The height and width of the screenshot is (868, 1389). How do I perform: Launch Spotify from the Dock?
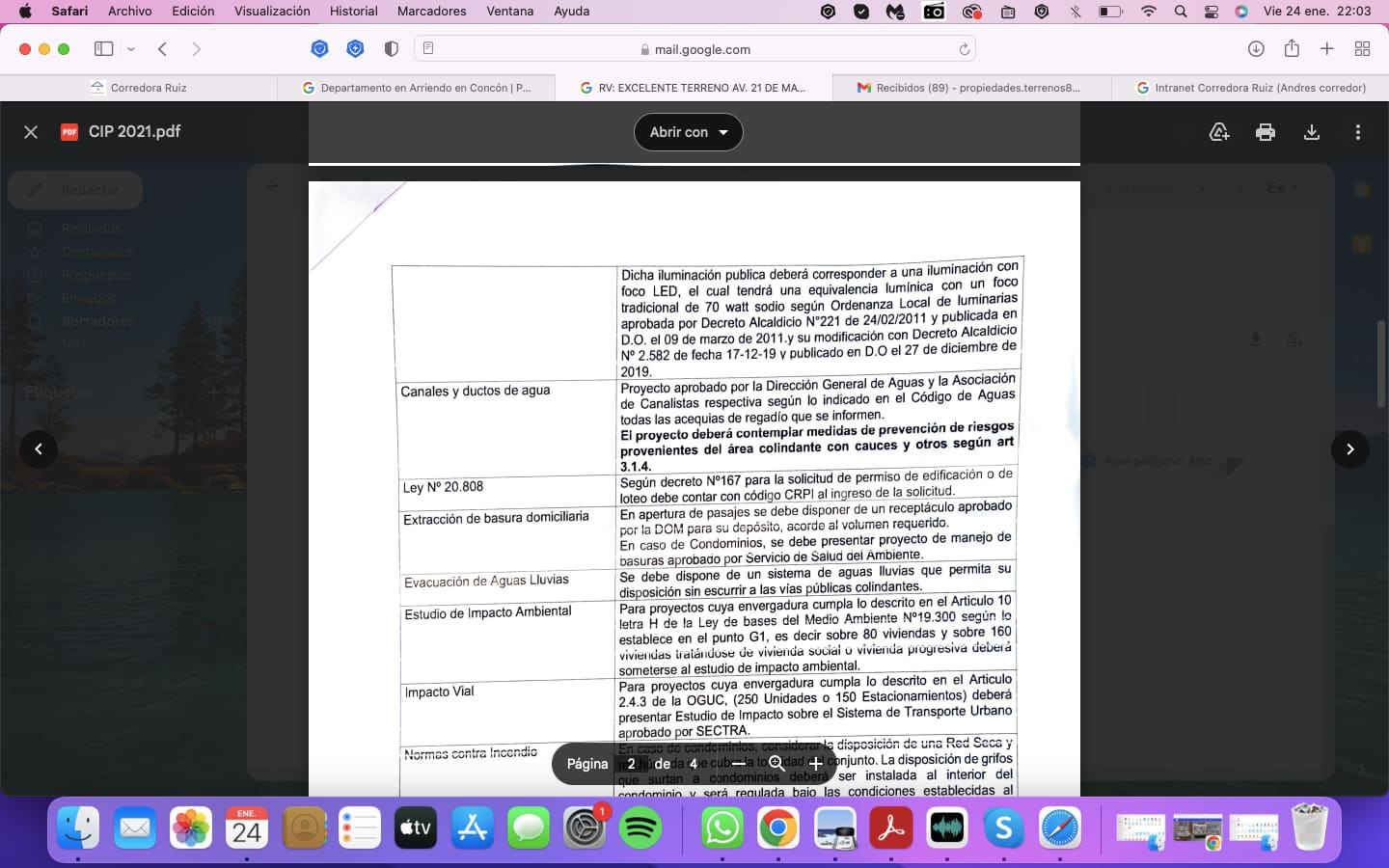pyautogui.click(x=640, y=828)
